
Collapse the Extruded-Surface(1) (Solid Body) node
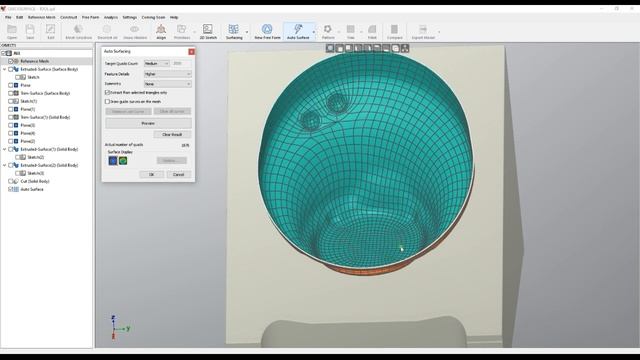pyautogui.click(x=4, y=149)
